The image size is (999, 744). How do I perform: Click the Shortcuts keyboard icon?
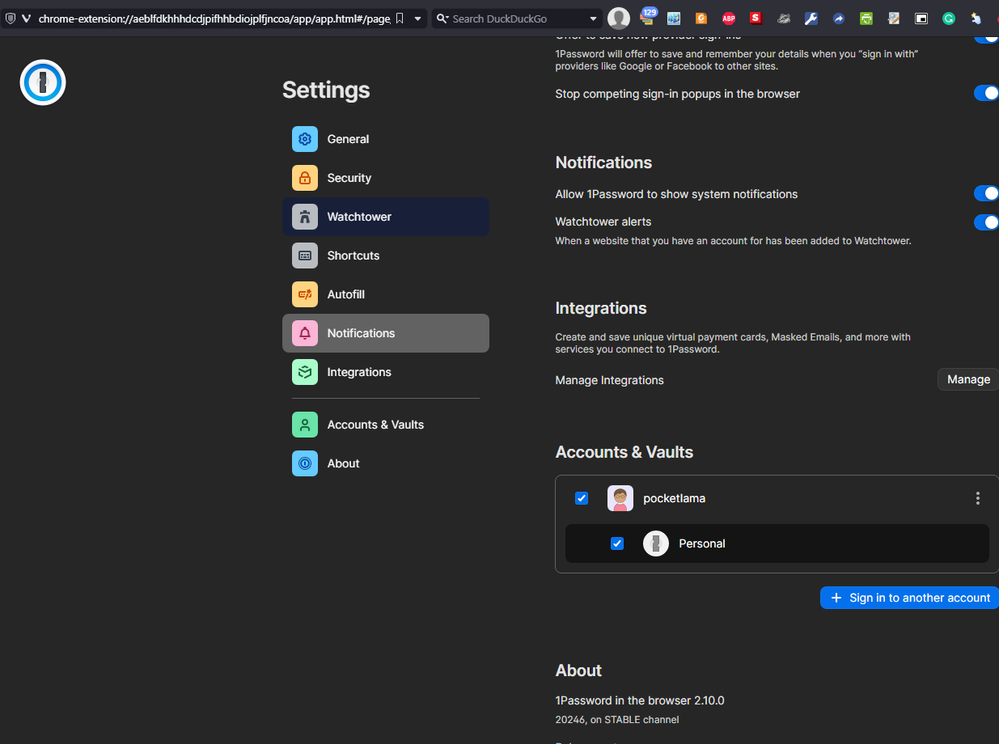pyautogui.click(x=305, y=255)
